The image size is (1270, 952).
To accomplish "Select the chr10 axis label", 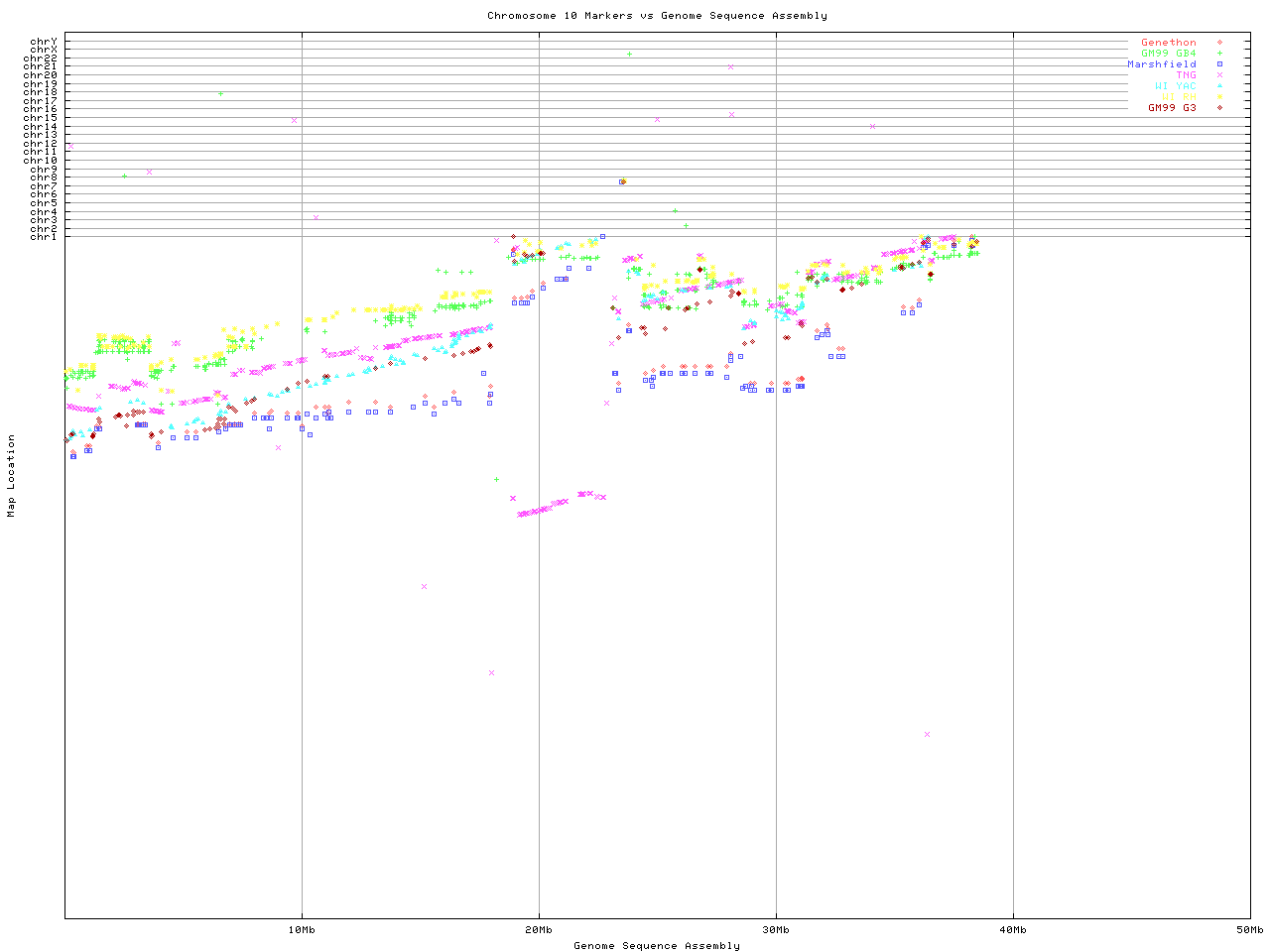I will (x=41, y=161).
